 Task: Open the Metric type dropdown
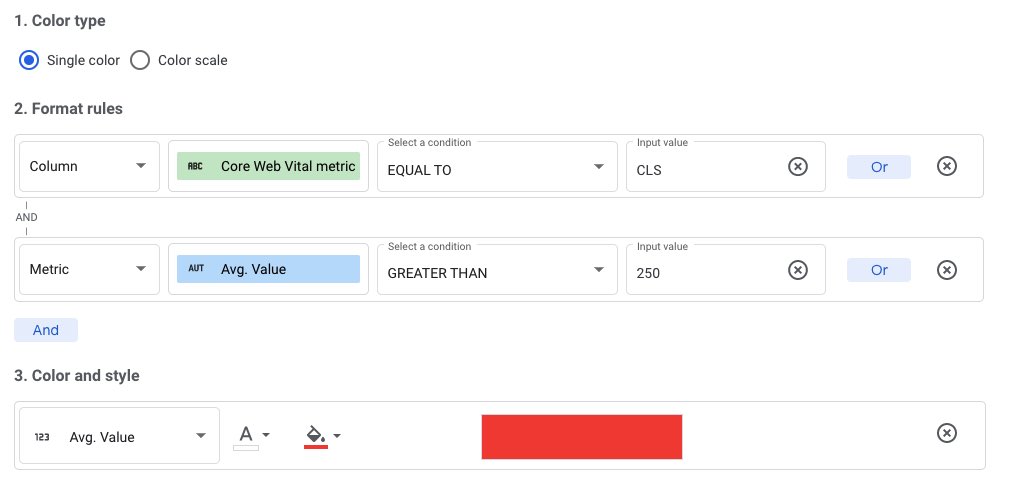89,269
